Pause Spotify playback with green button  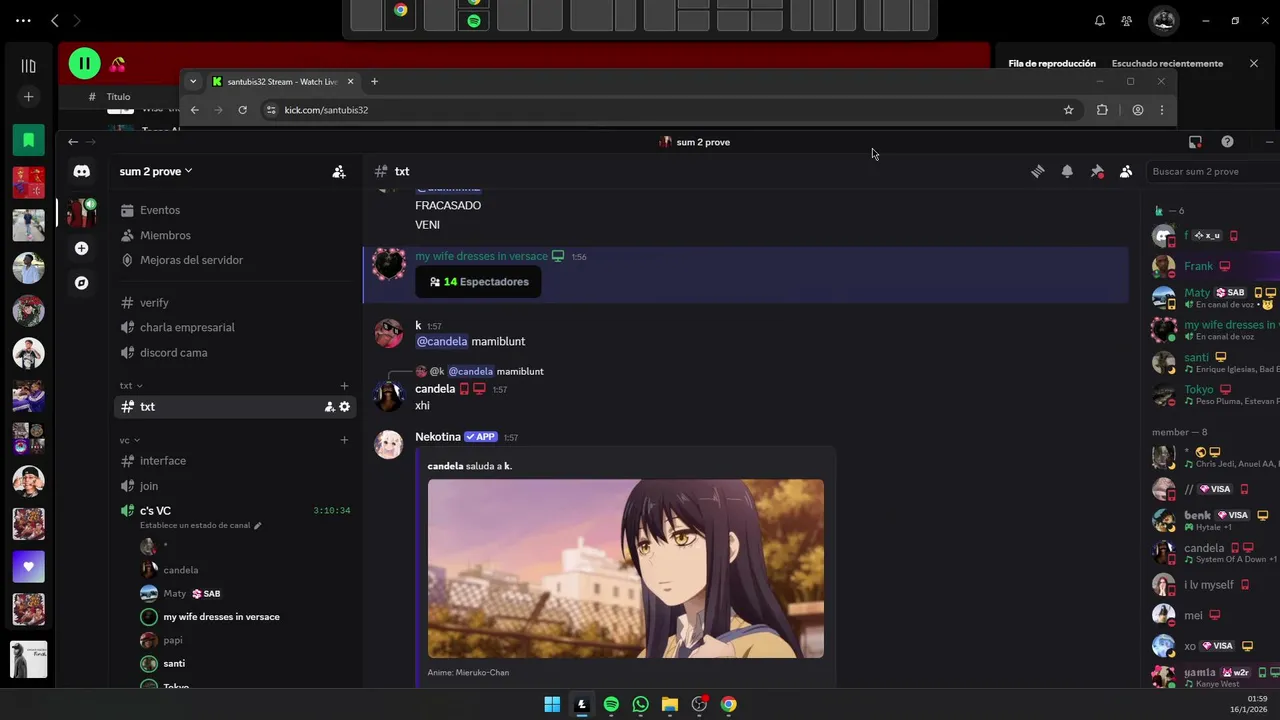click(84, 64)
